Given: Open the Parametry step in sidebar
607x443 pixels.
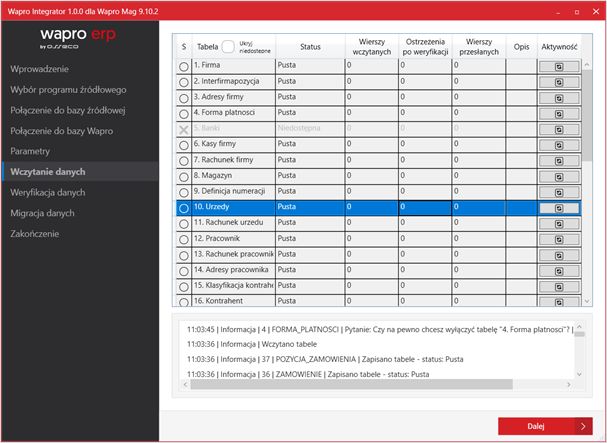Looking at the screenshot, I should coord(30,150).
